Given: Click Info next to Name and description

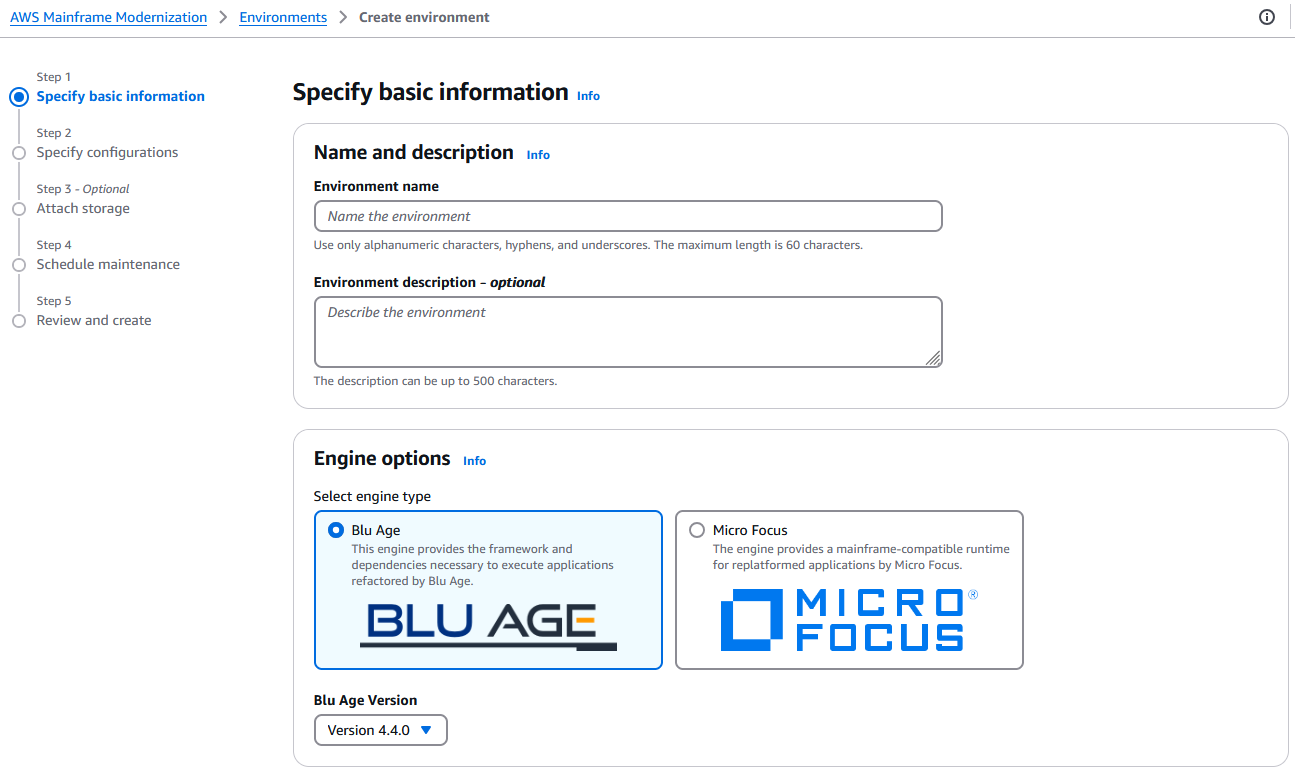Looking at the screenshot, I should (x=538, y=154).
